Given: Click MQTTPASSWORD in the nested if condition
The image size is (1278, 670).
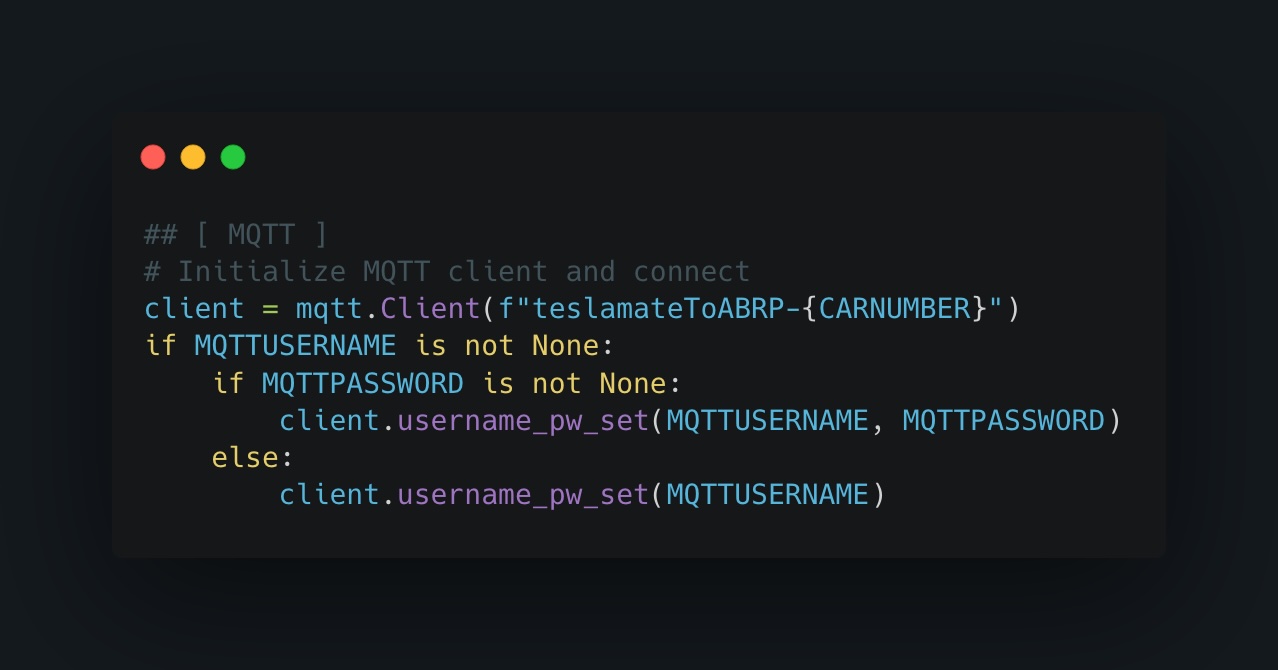Looking at the screenshot, I should (362, 383).
